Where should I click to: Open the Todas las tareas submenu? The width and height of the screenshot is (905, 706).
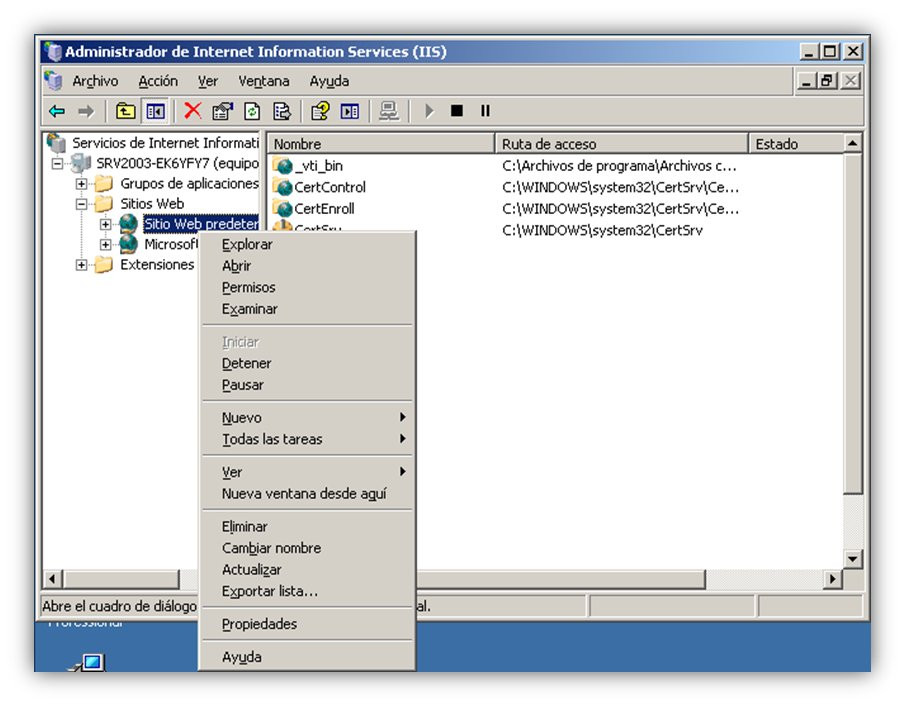(307, 439)
